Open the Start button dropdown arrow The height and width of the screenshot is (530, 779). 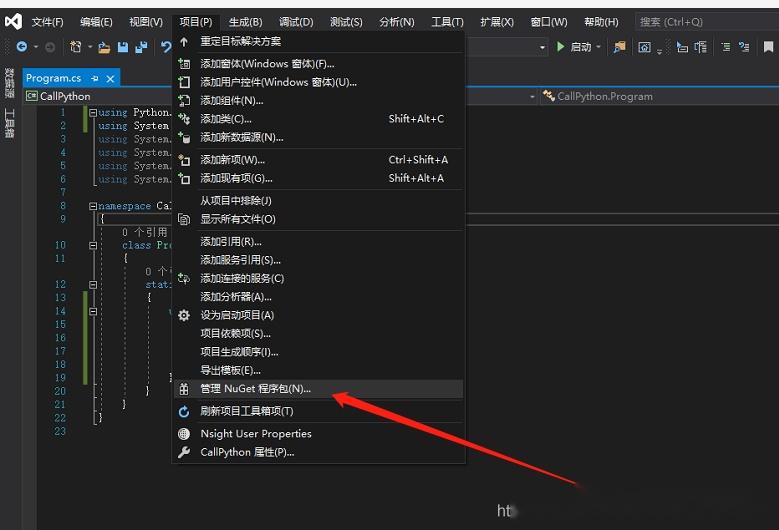(599, 47)
